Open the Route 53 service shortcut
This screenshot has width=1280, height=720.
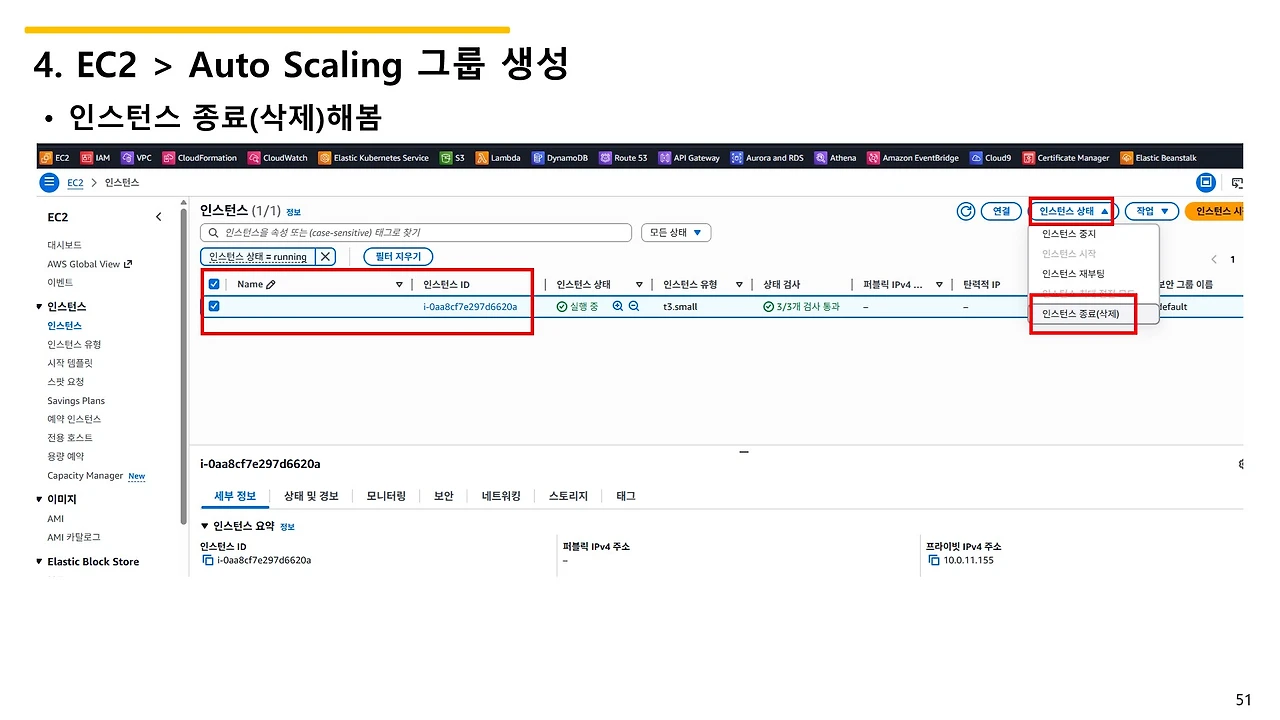[623, 157]
